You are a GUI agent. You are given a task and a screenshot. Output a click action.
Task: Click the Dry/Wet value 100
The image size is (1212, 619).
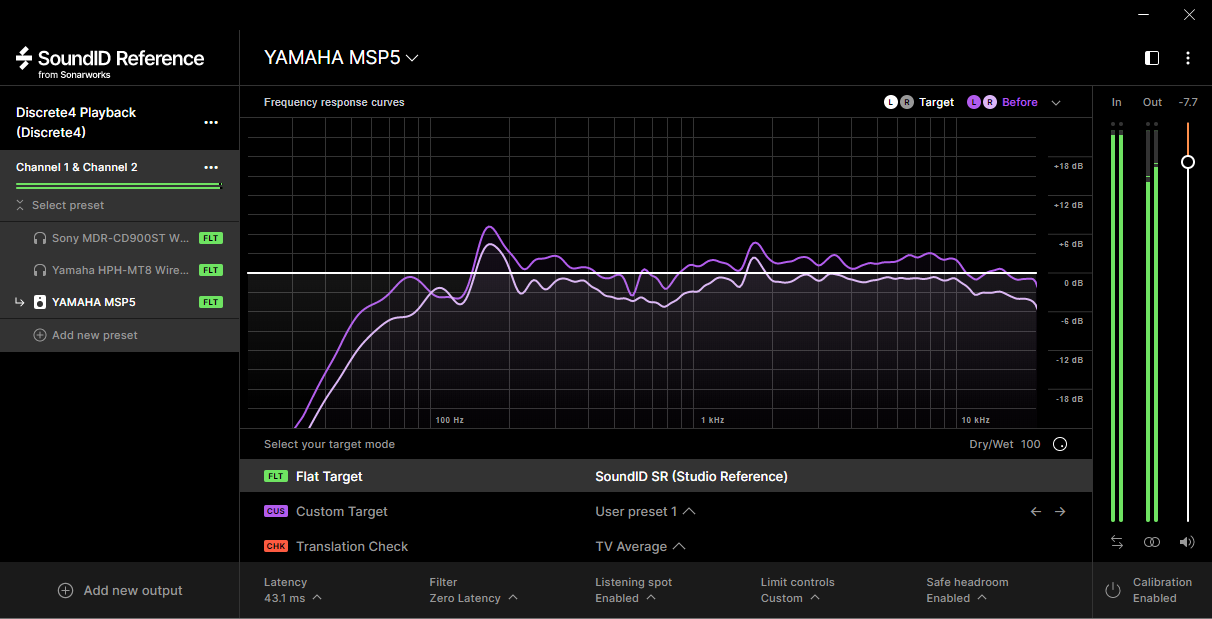[x=1030, y=444]
